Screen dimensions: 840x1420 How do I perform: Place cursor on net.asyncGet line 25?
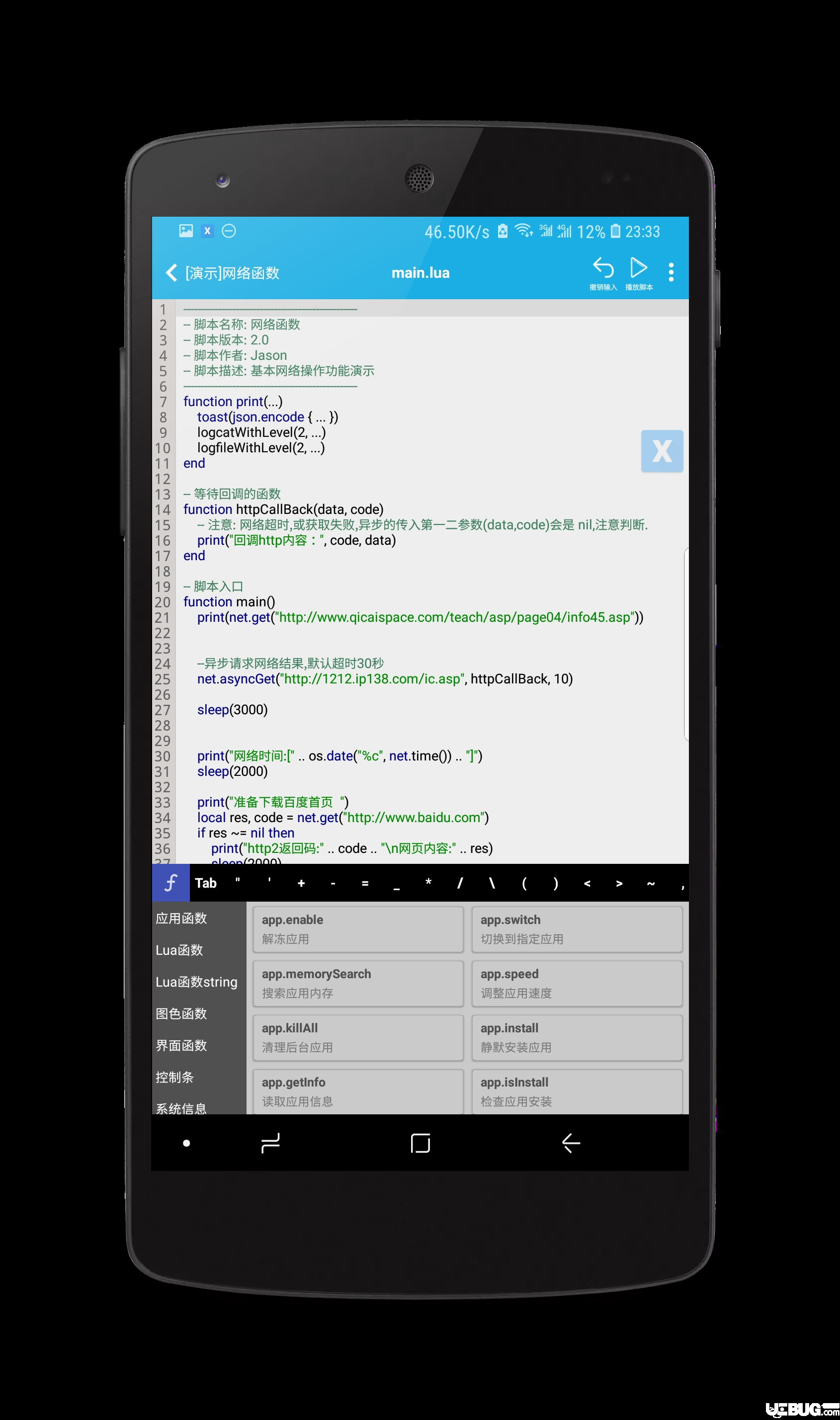385,678
